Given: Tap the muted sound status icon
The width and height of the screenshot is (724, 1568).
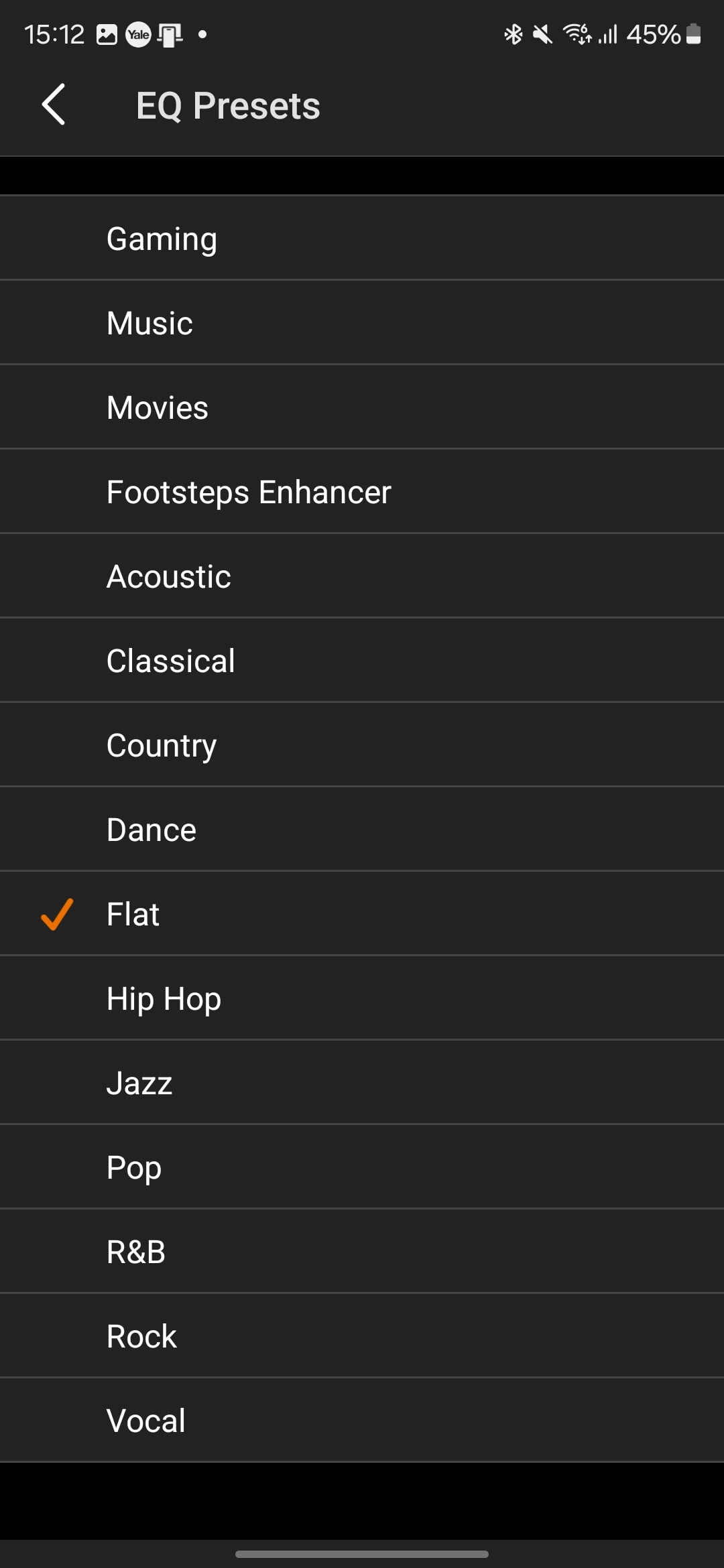Looking at the screenshot, I should pyautogui.click(x=542, y=34).
